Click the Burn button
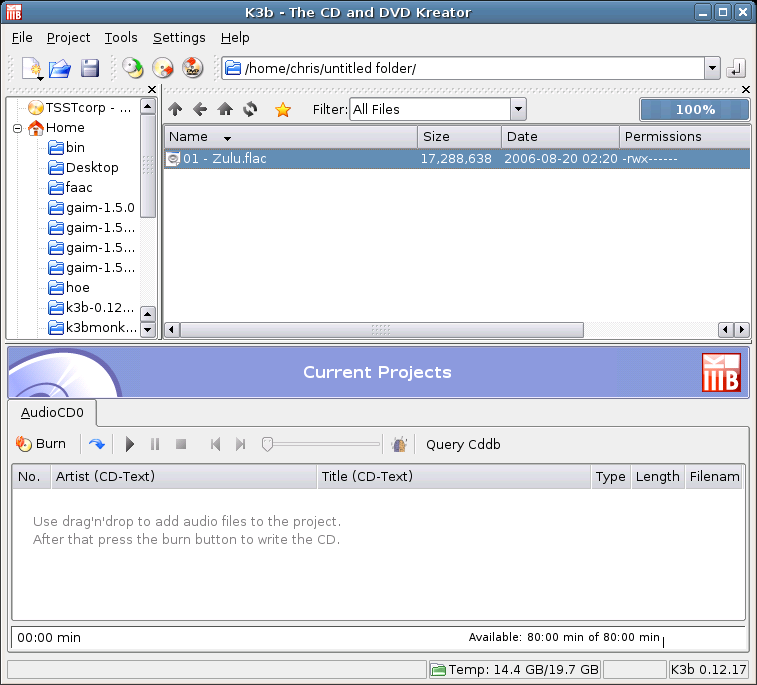Screen dimensions: 757x685 (x=41, y=444)
